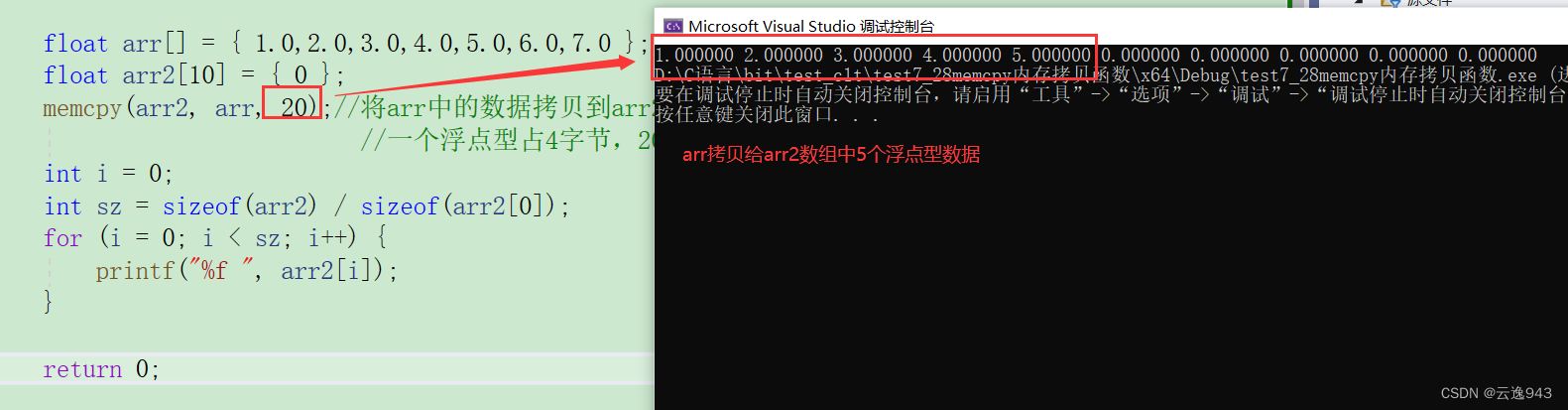
Task: Select the source files folder icon
Action: pyautogui.click(x=1390, y=3)
